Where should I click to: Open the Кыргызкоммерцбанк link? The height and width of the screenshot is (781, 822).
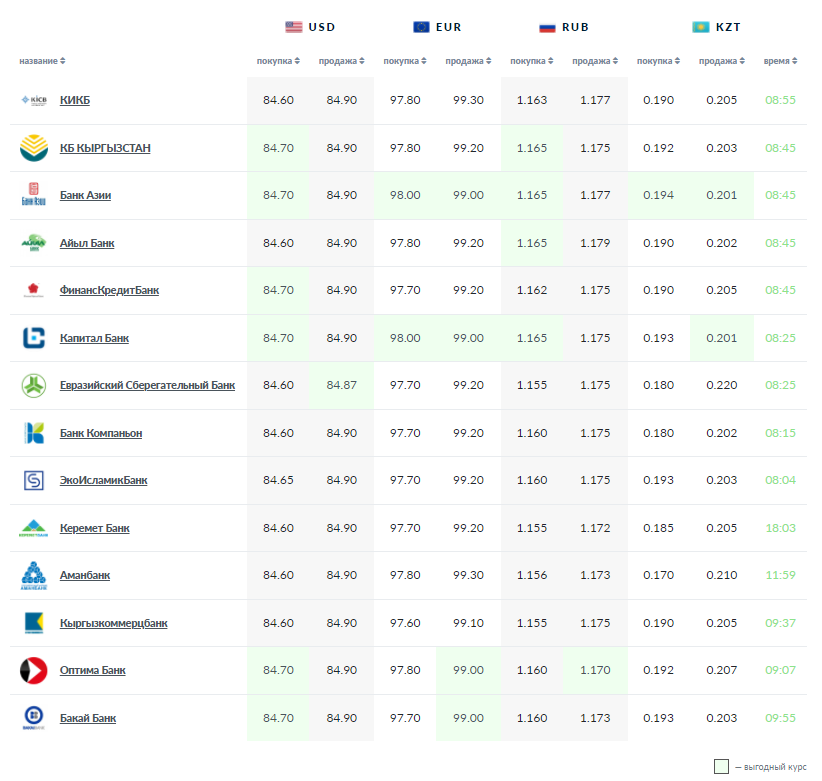113,623
